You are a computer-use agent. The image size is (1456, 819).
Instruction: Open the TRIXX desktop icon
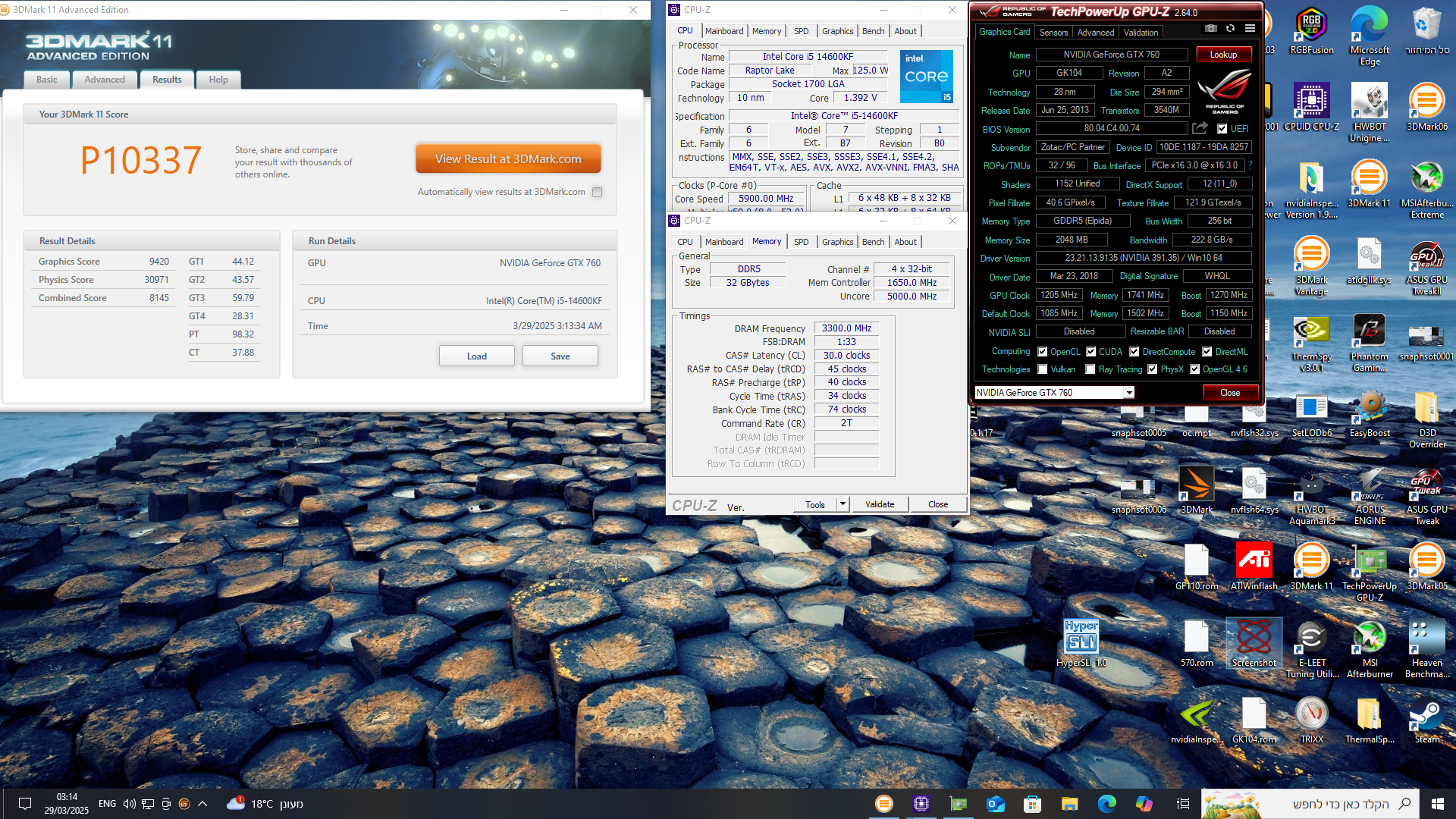tap(1312, 720)
